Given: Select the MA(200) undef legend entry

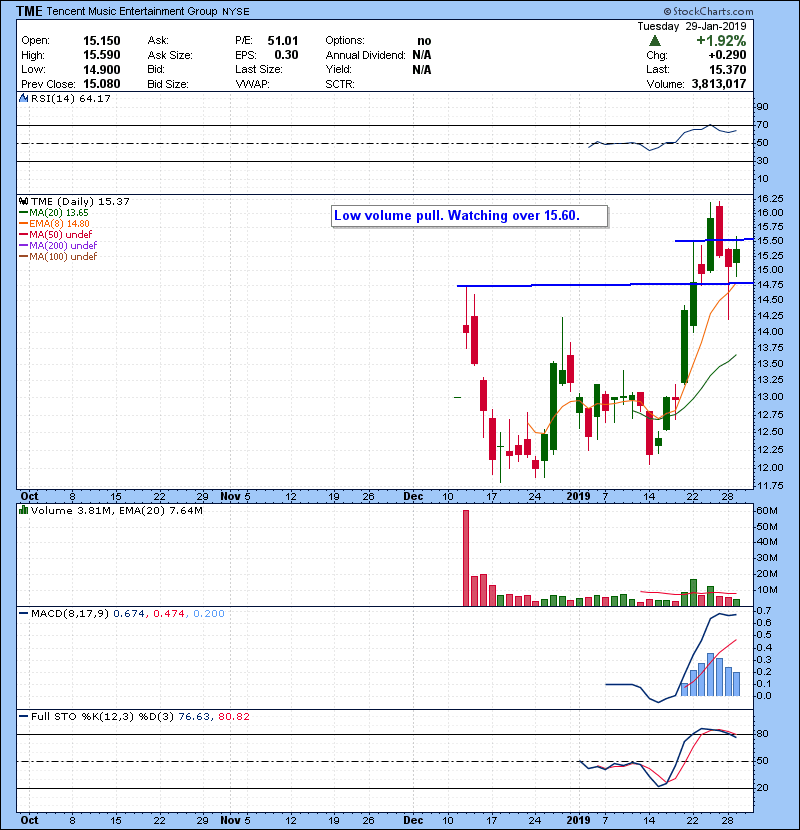Looking at the screenshot, I should click(58, 245).
